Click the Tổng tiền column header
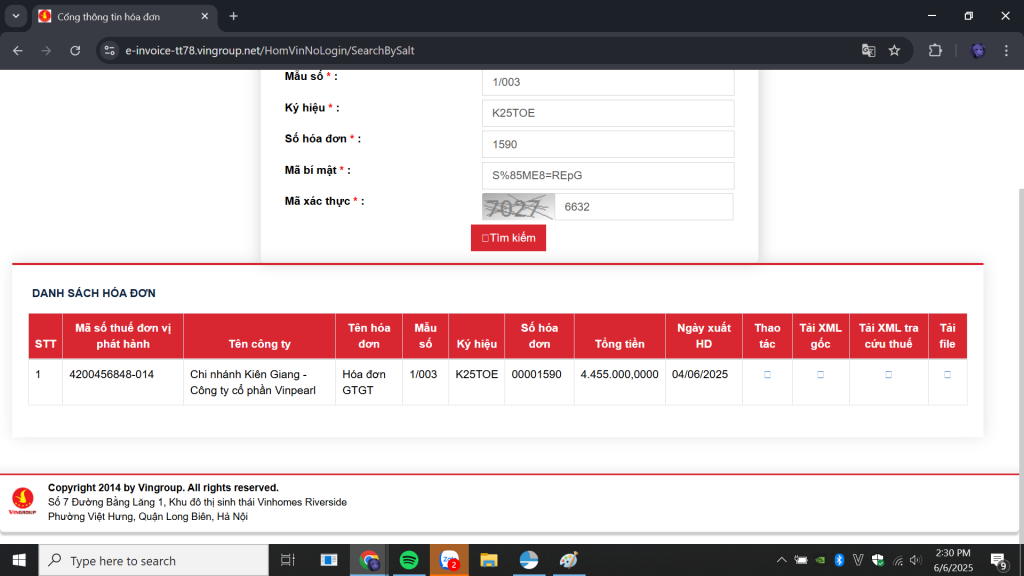 619,336
